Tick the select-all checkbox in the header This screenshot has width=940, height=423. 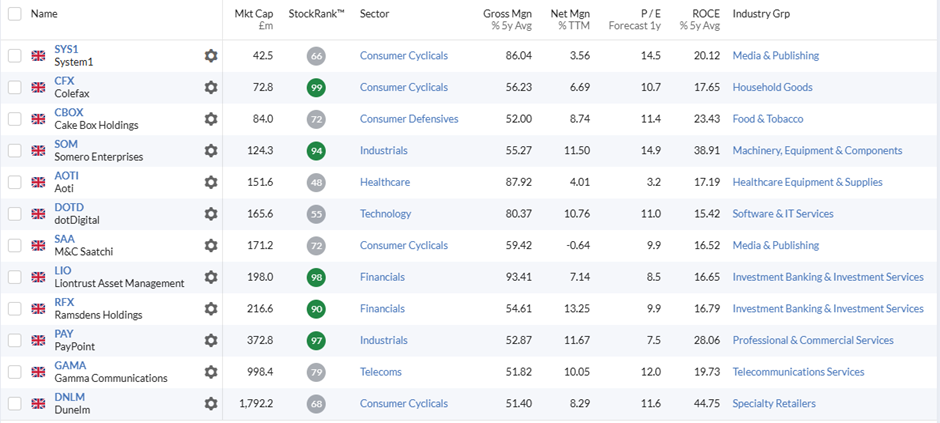pos(14,14)
